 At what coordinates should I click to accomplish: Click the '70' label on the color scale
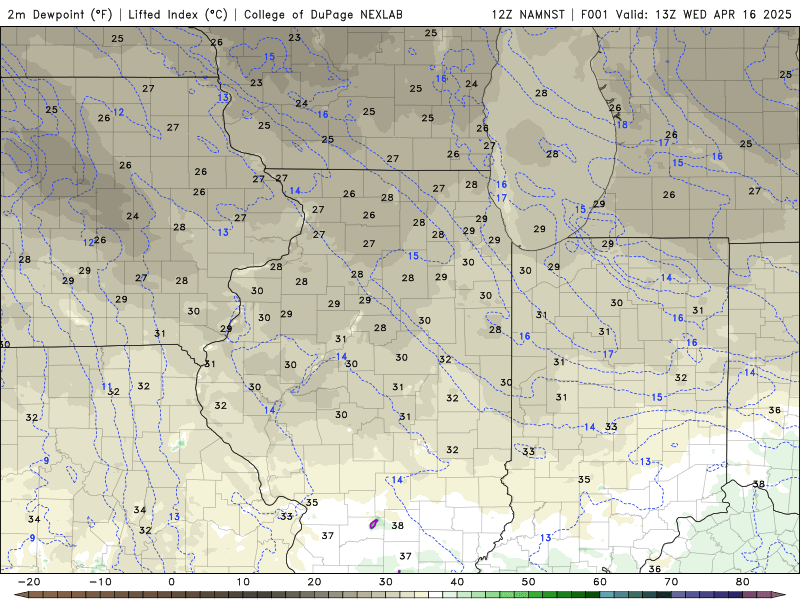[x=671, y=582]
